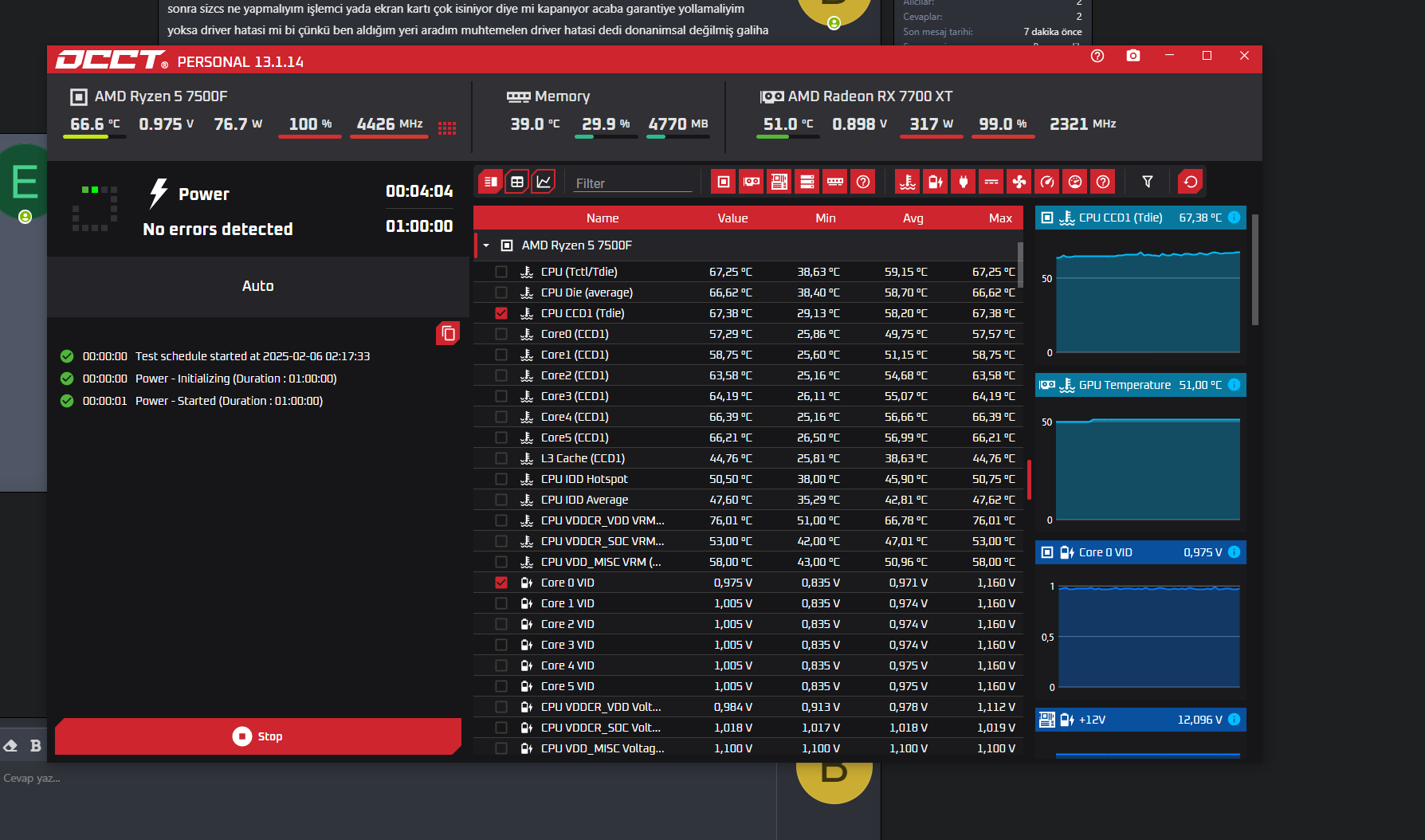This screenshot has width=1425, height=840.
Task: Toggle the fan sensor type filter
Action: tap(1019, 182)
